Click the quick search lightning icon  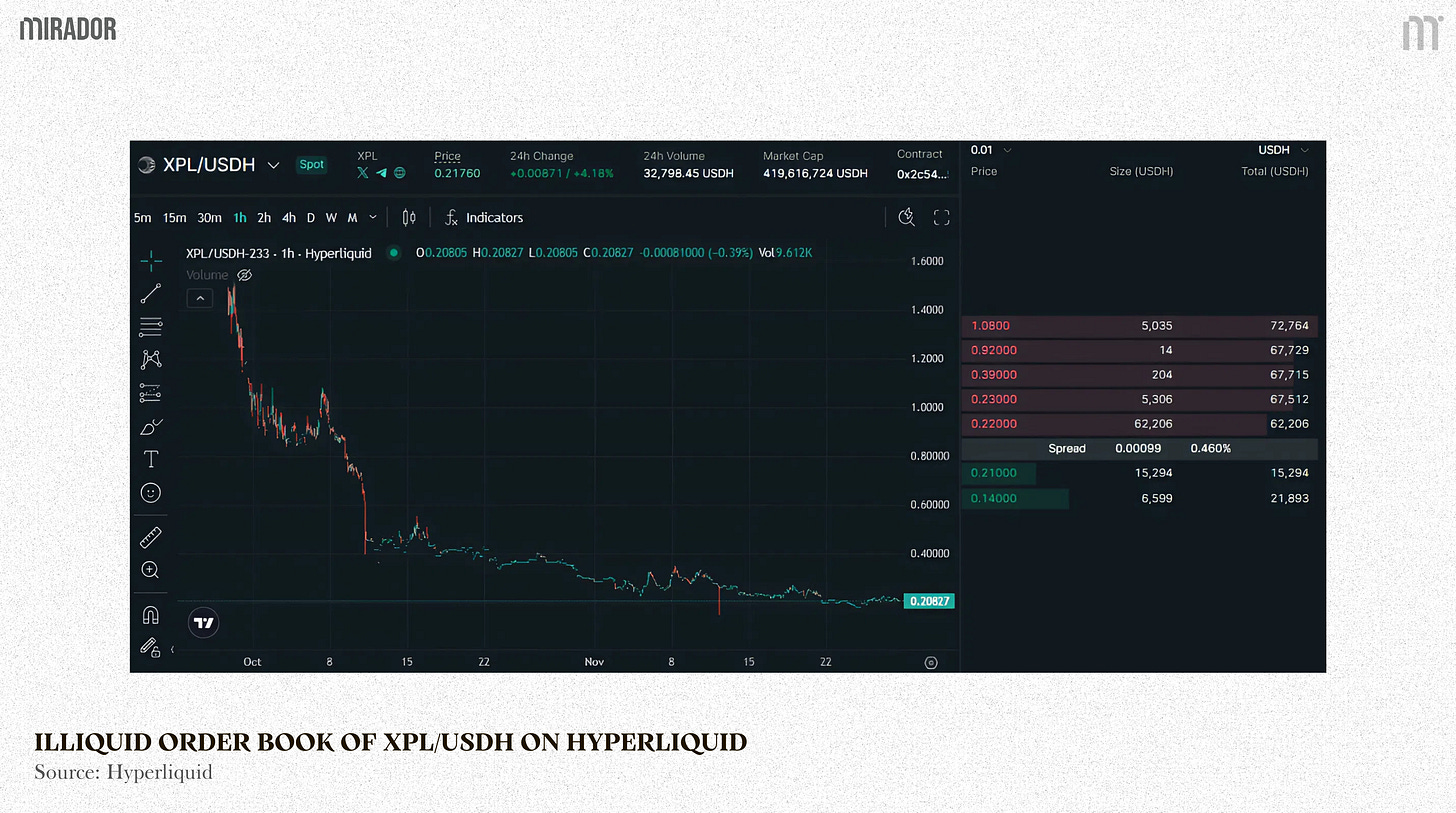pos(906,217)
